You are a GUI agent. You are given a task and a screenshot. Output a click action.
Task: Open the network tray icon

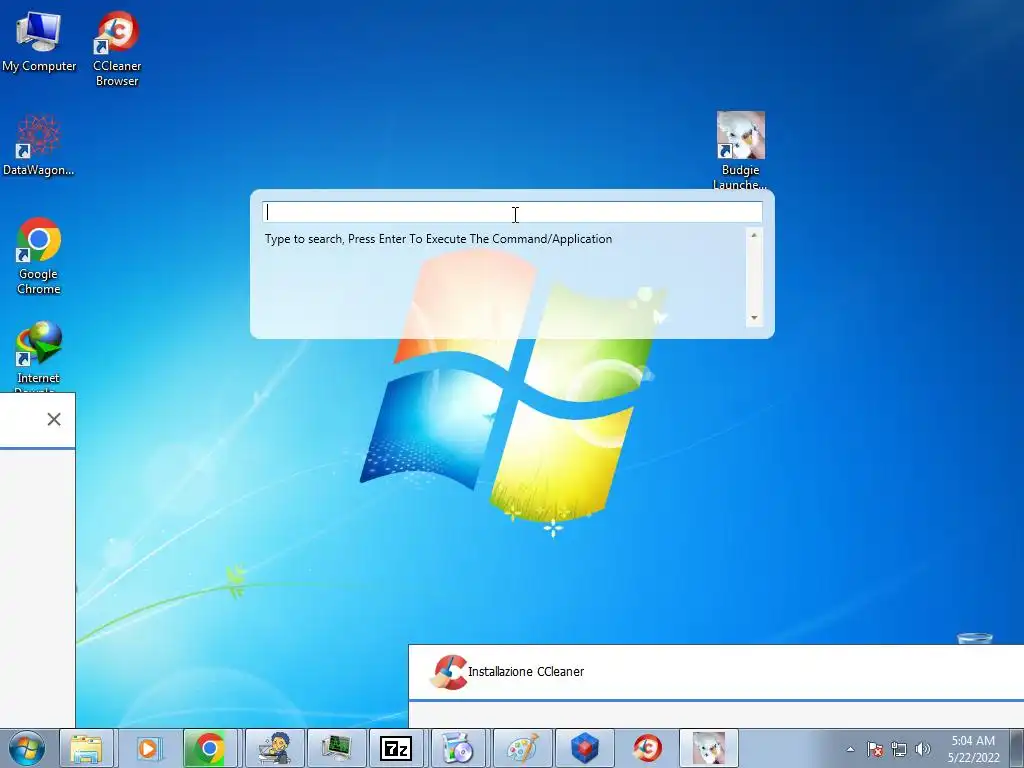click(x=899, y=749)
